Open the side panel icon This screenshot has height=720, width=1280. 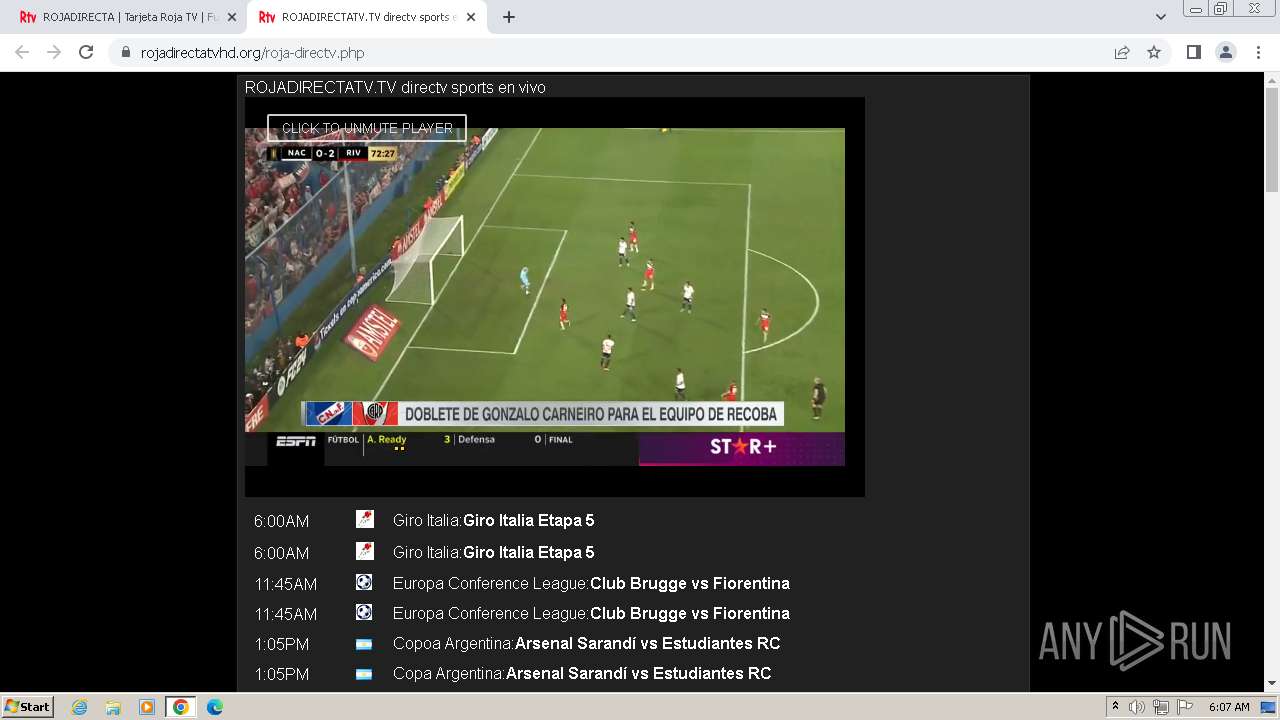click(1194, 53)
